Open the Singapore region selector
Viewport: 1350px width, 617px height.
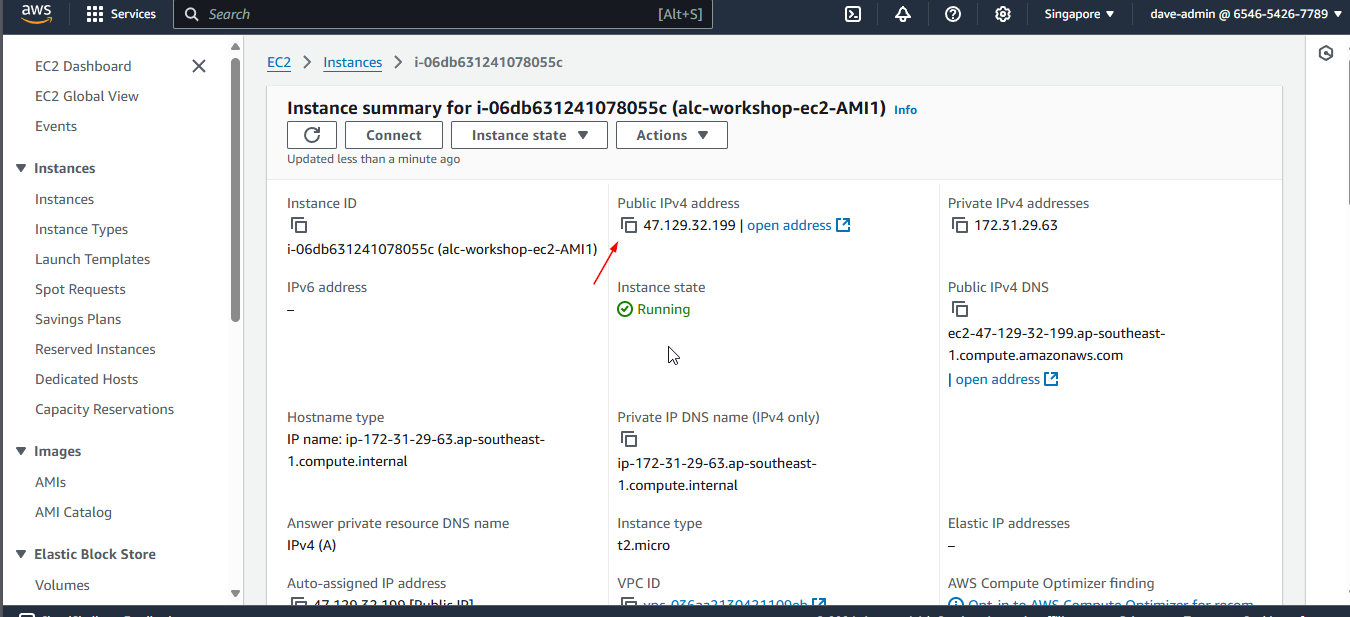coord(1079,14)
